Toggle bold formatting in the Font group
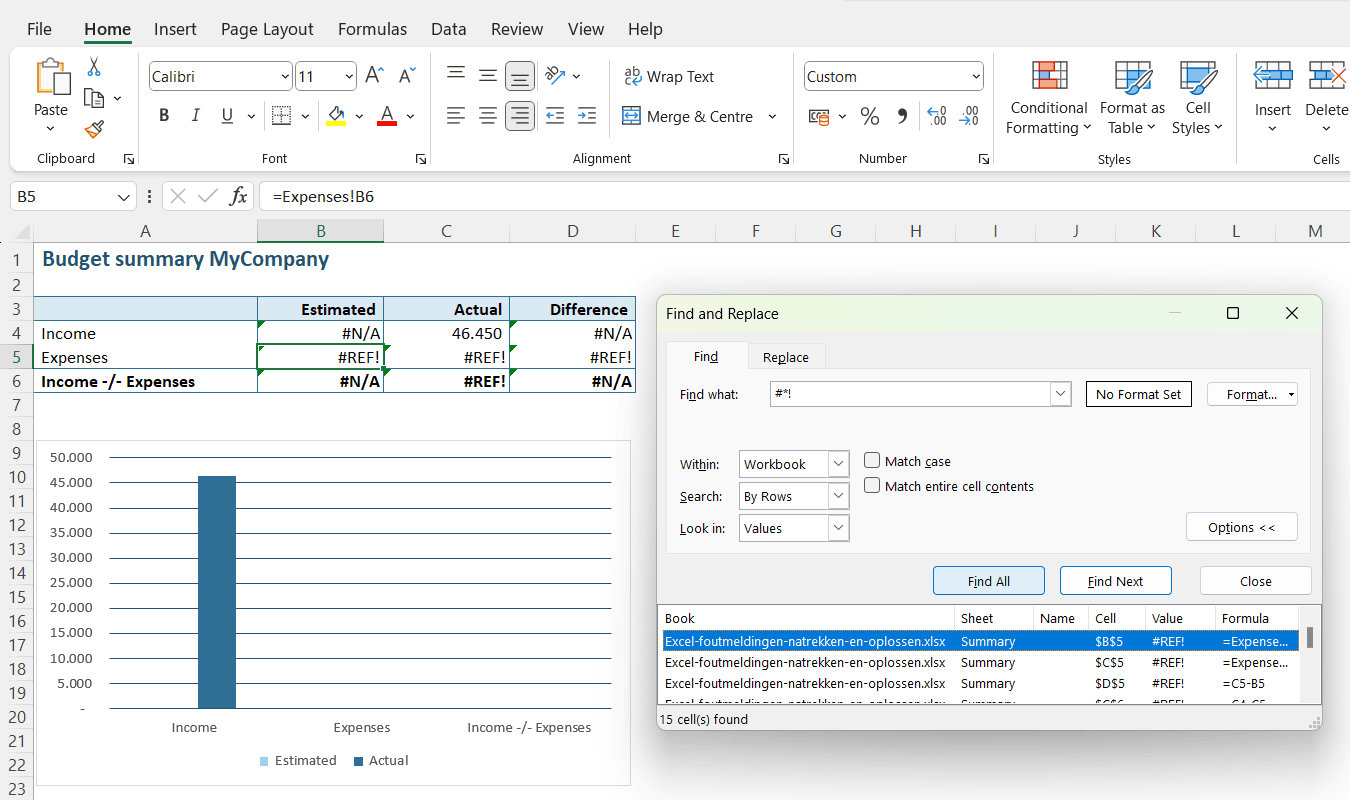 tap(163, 115)
